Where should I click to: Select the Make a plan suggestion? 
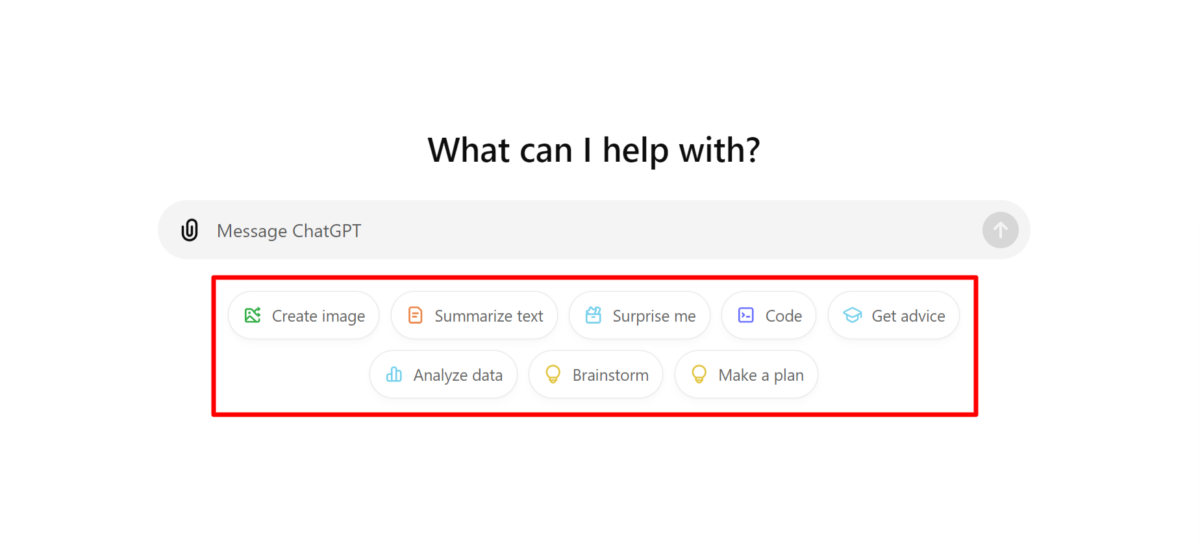[x=760, y=376]
